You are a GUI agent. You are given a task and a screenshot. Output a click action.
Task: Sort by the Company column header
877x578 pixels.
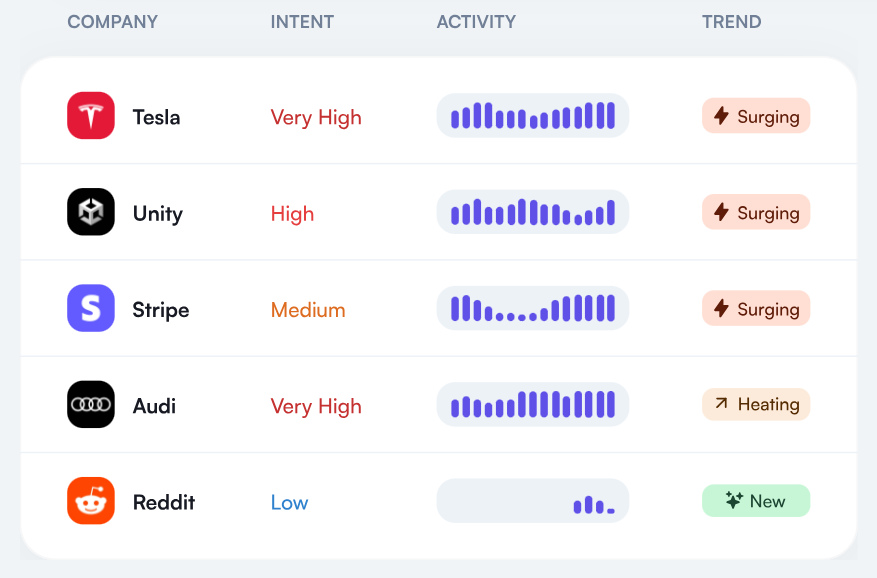(x=112, y=22)
